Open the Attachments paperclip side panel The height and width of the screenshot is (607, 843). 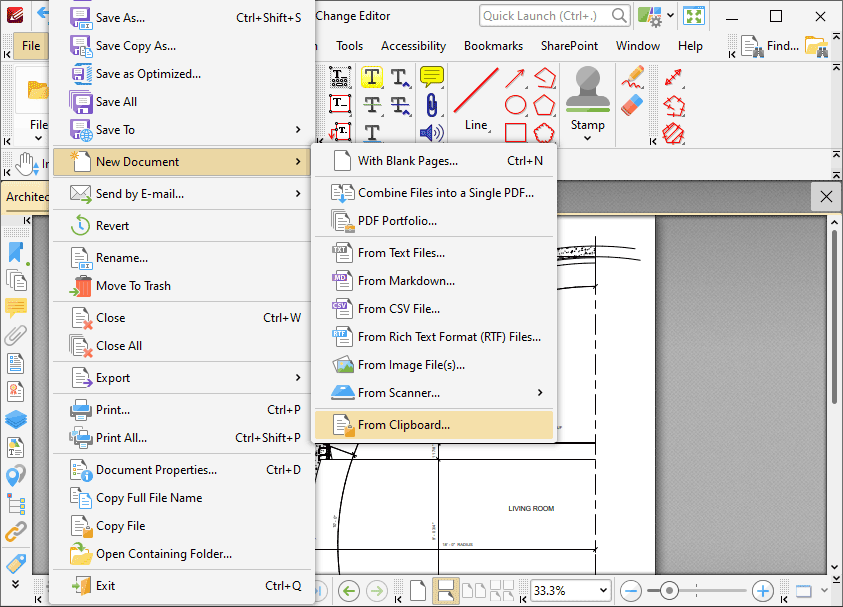(x=16, y=335)
